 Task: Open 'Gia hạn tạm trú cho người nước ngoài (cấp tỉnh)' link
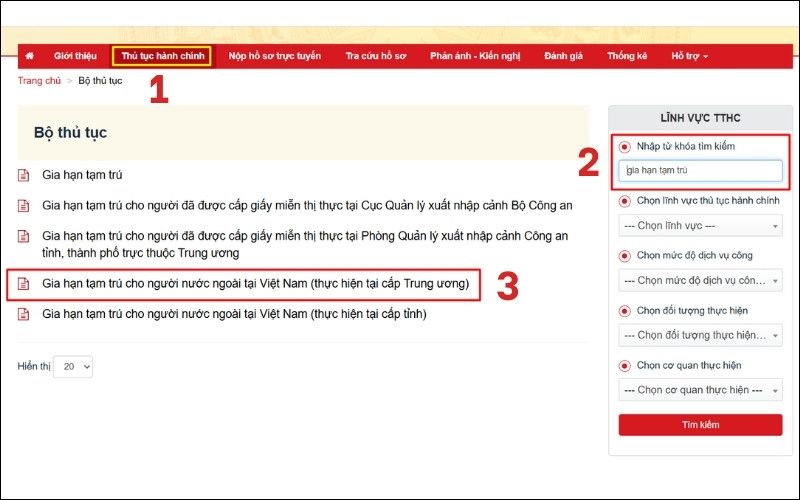[234, 315]
